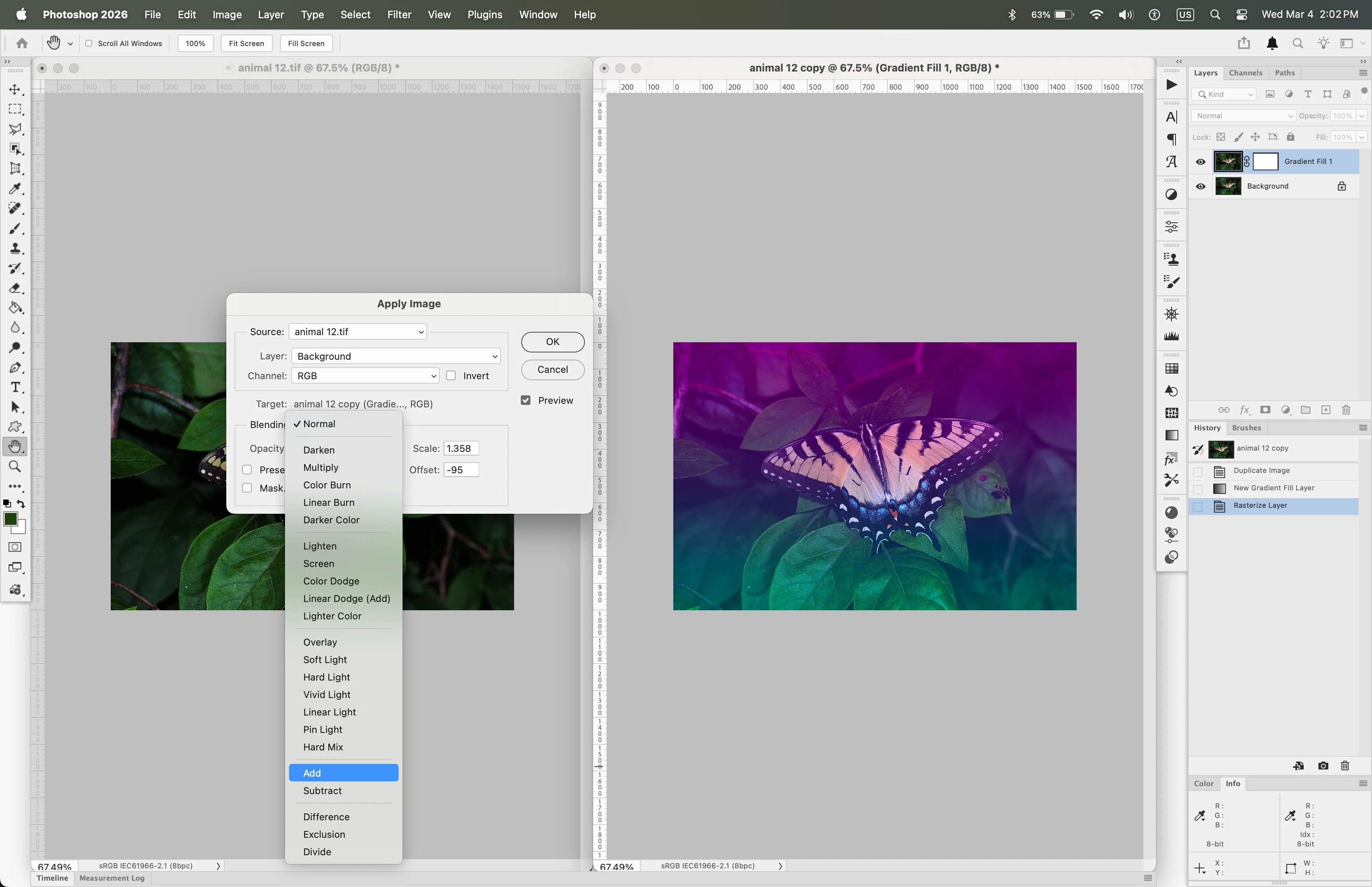
Task: Click OK in Apply Image dialog
Action: coord(552,341)
